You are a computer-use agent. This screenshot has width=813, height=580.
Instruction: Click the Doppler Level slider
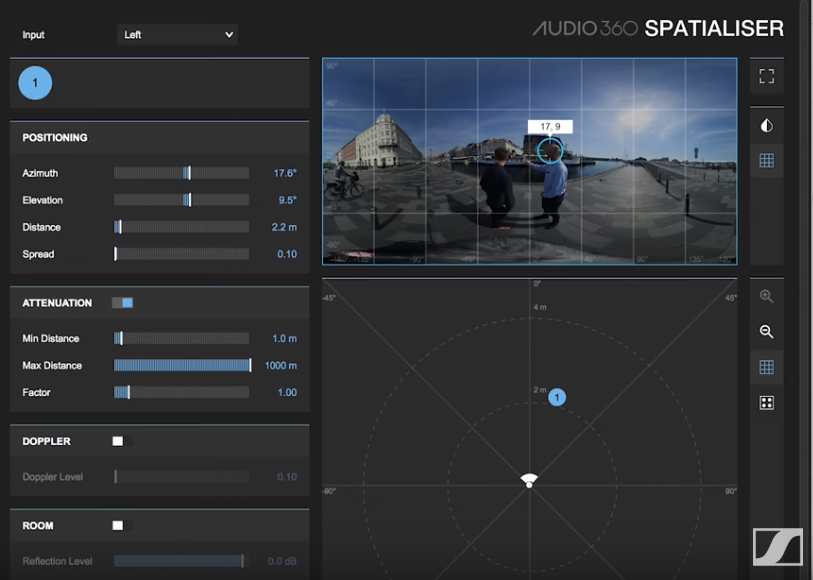point(181,477)
